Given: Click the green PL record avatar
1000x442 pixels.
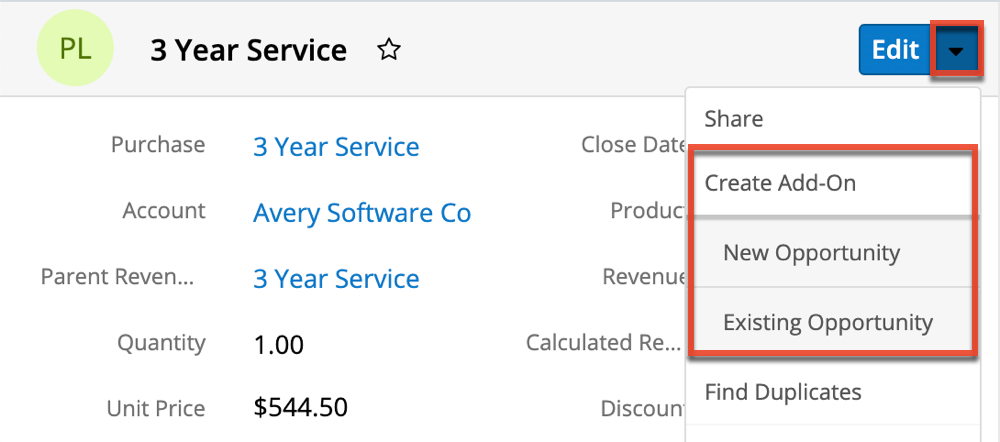Looking at the screenshot, I should pos(75,49).
